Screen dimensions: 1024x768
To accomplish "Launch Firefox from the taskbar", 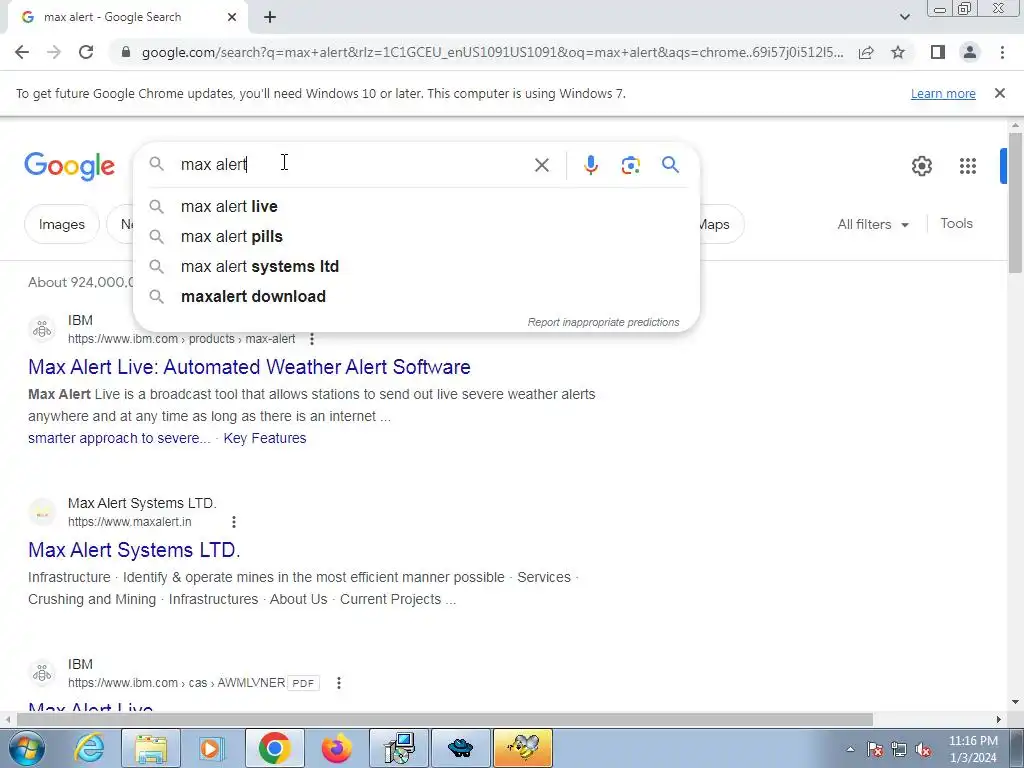I will click(336, 748).
